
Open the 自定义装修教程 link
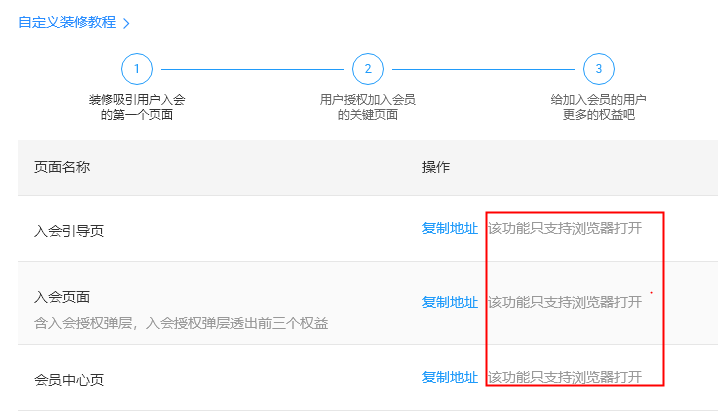pos(67,22)
